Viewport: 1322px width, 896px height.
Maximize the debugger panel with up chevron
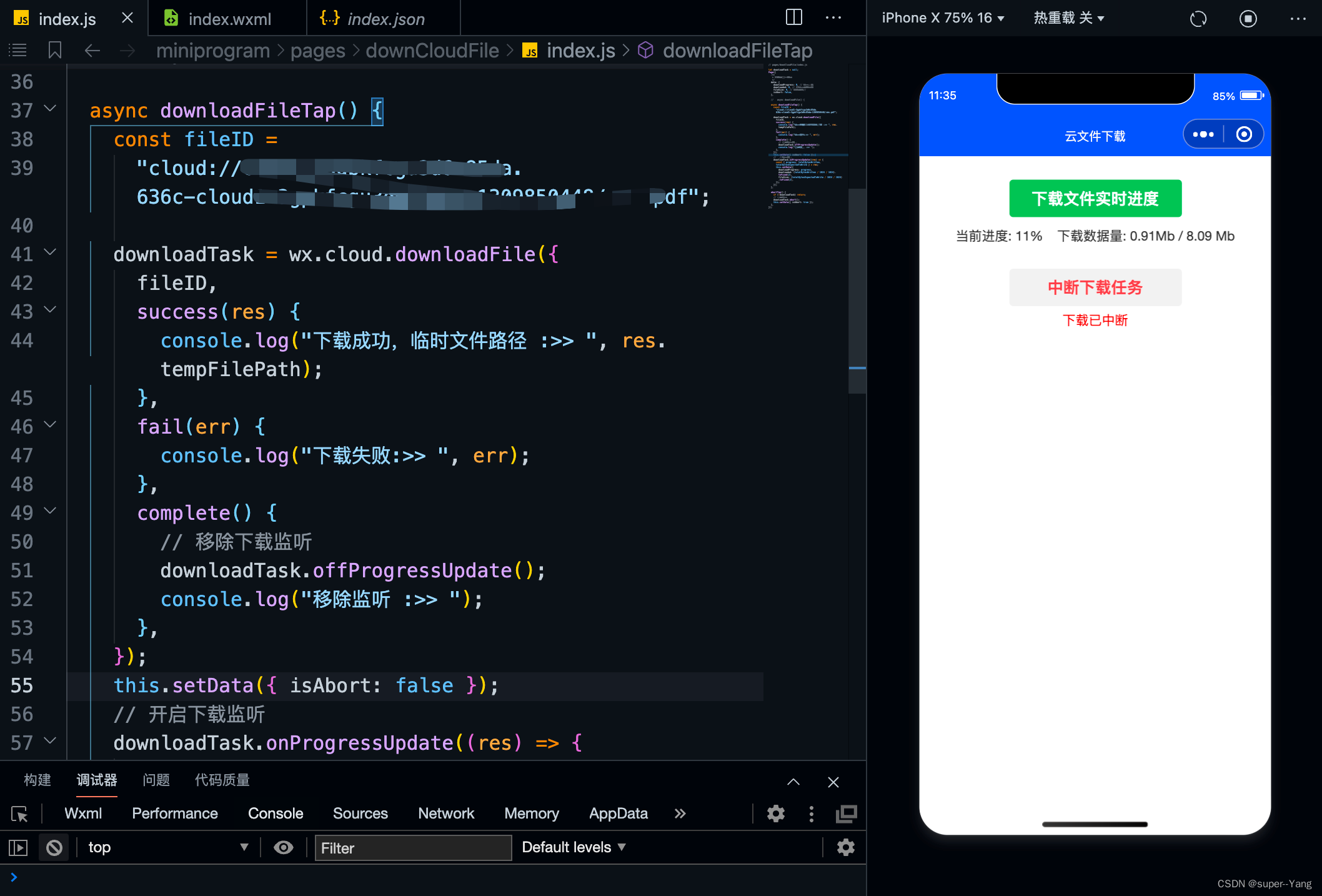pyautogui.click(x=793, y=782)
